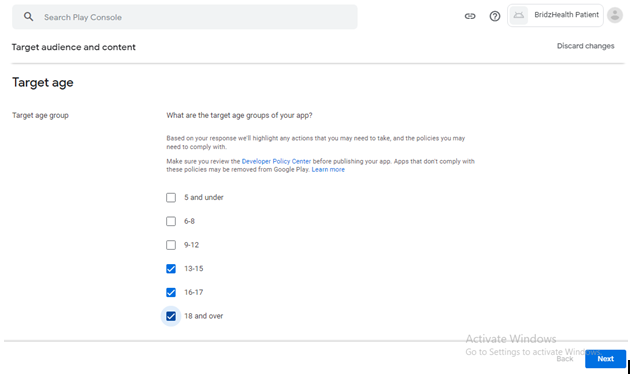Click Discard changes
636x376 pixels.
585,46
